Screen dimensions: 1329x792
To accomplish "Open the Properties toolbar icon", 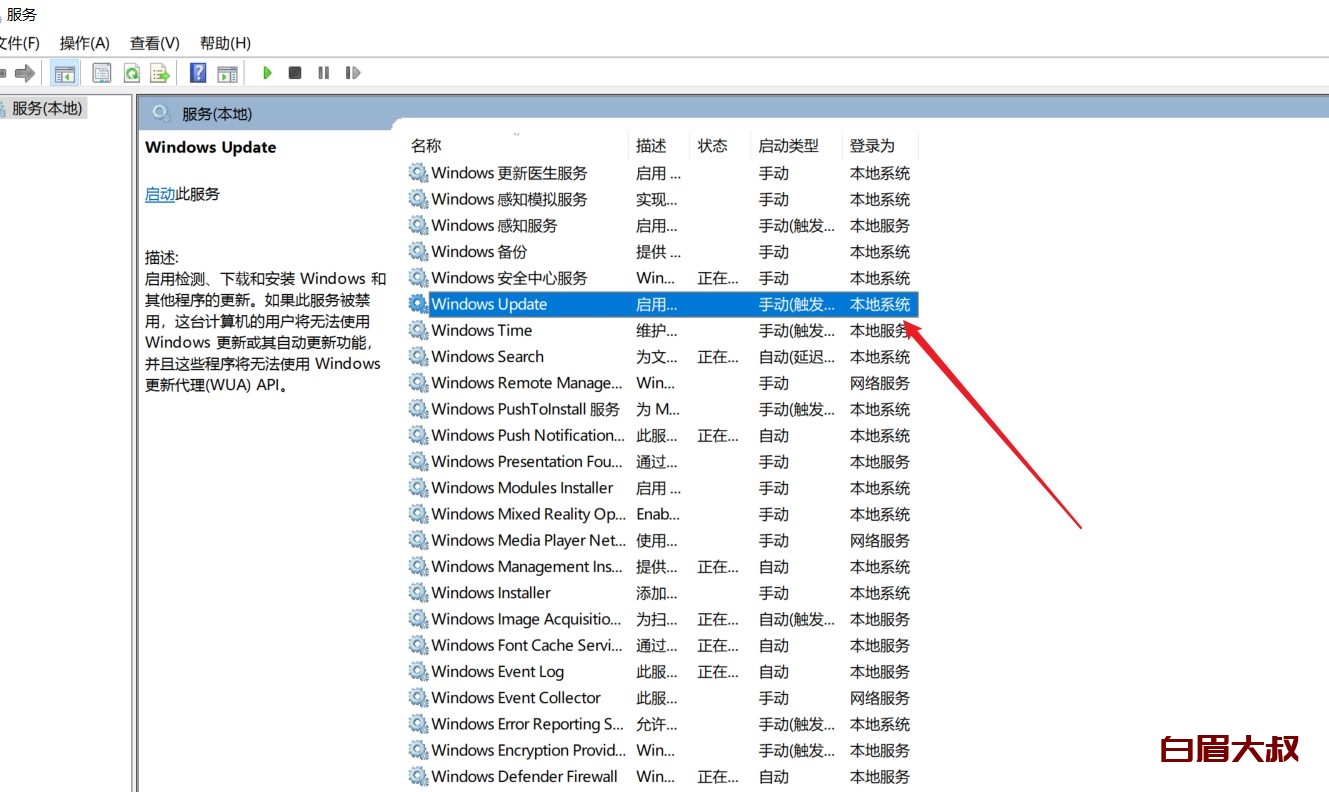I will tap(101, 73).
